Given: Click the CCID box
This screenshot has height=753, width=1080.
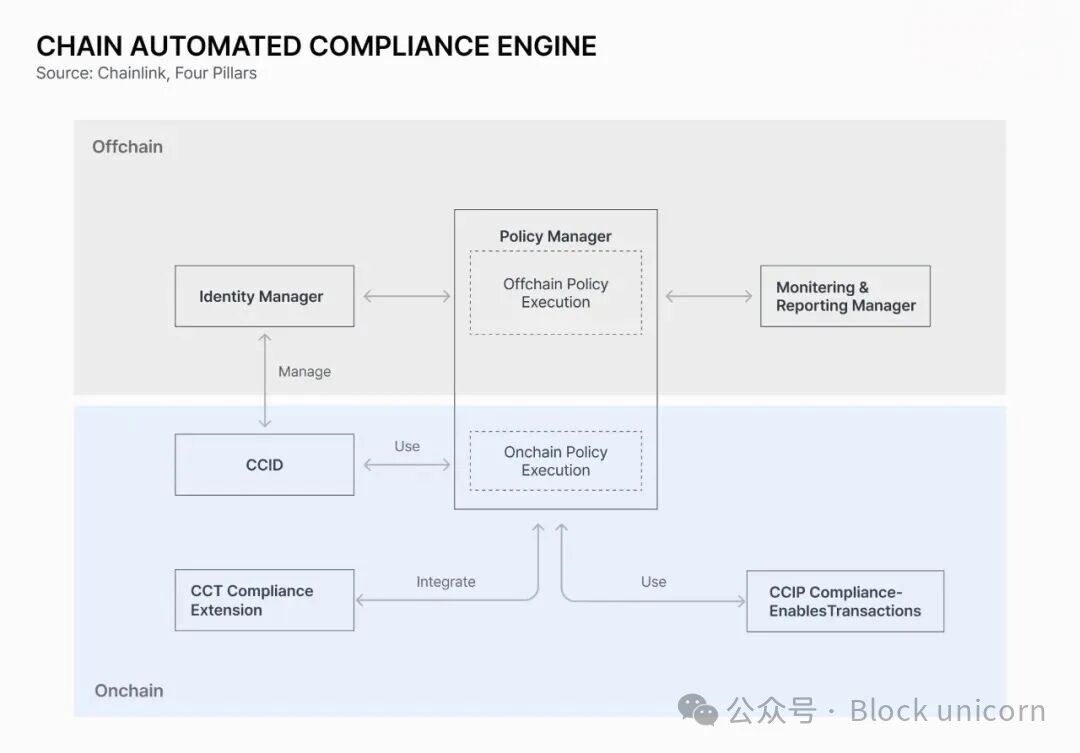Looking at the screenshot, I should point(264,464).
